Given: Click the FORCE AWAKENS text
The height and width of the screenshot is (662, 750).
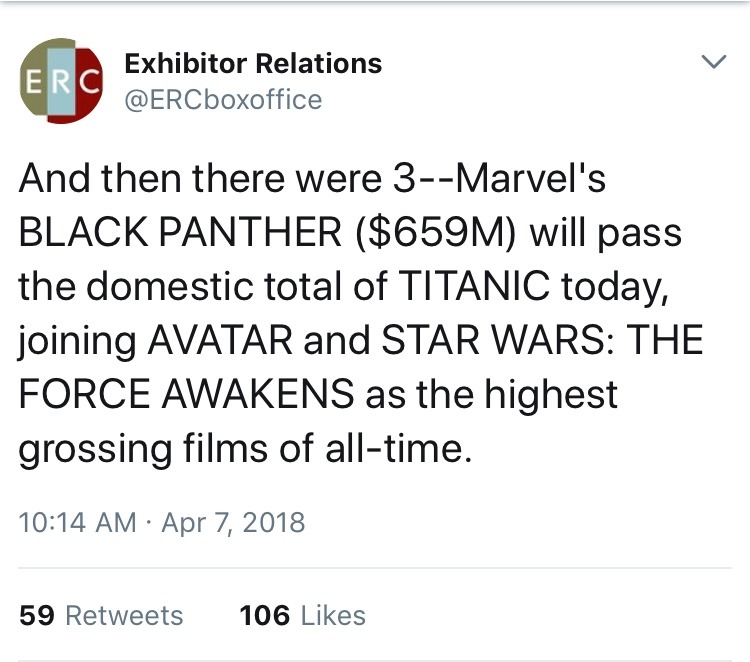Looking at the screenshot, I should 187,394.
